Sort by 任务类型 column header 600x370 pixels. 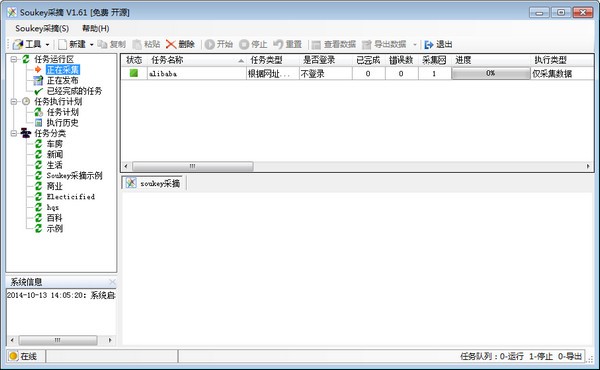[273, 60]
